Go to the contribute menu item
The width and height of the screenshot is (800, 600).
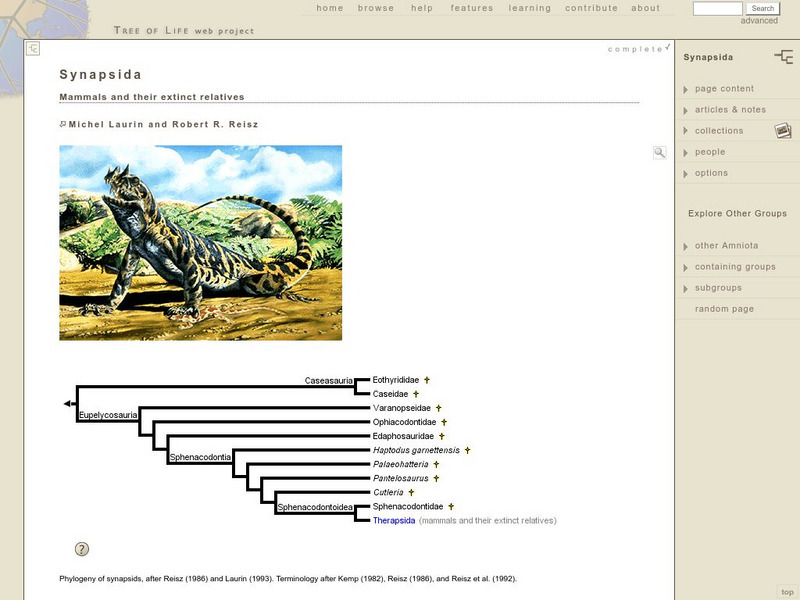591,8
